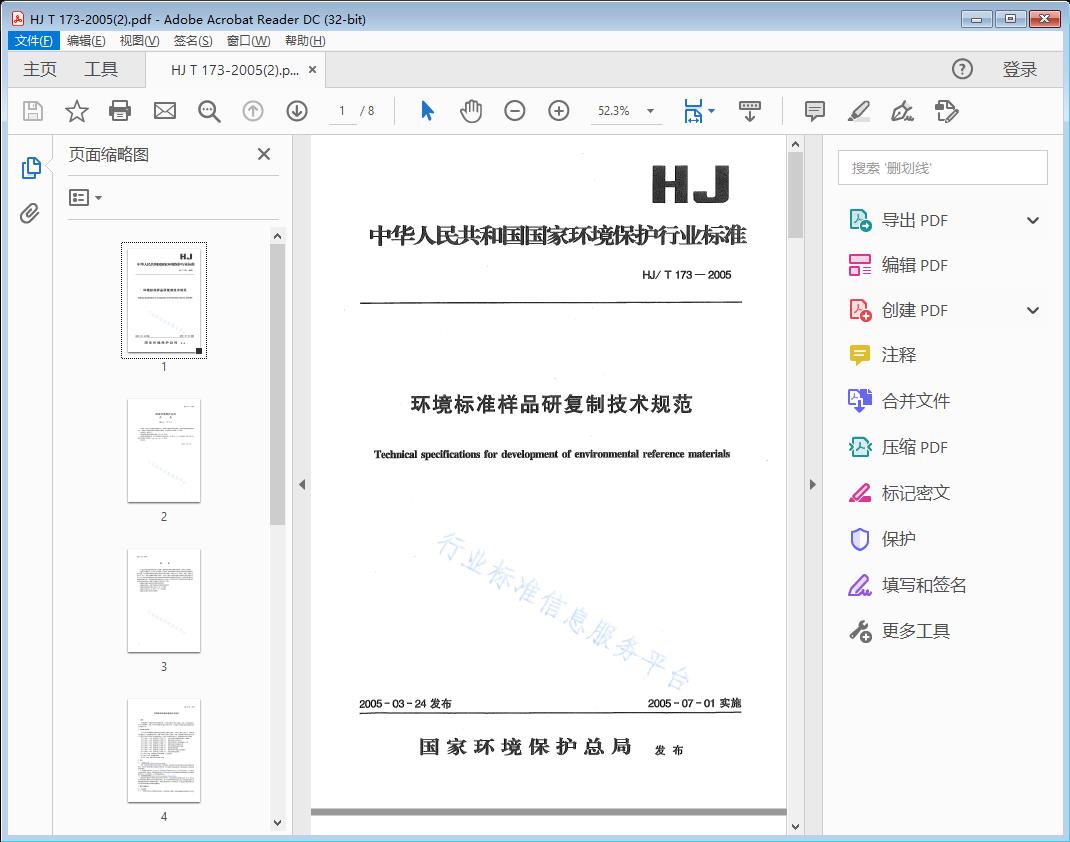Image resolution: width=1070 pixels, height=842 pixels.
Task: Click the email envelope icon
Action: click(165, 111)
